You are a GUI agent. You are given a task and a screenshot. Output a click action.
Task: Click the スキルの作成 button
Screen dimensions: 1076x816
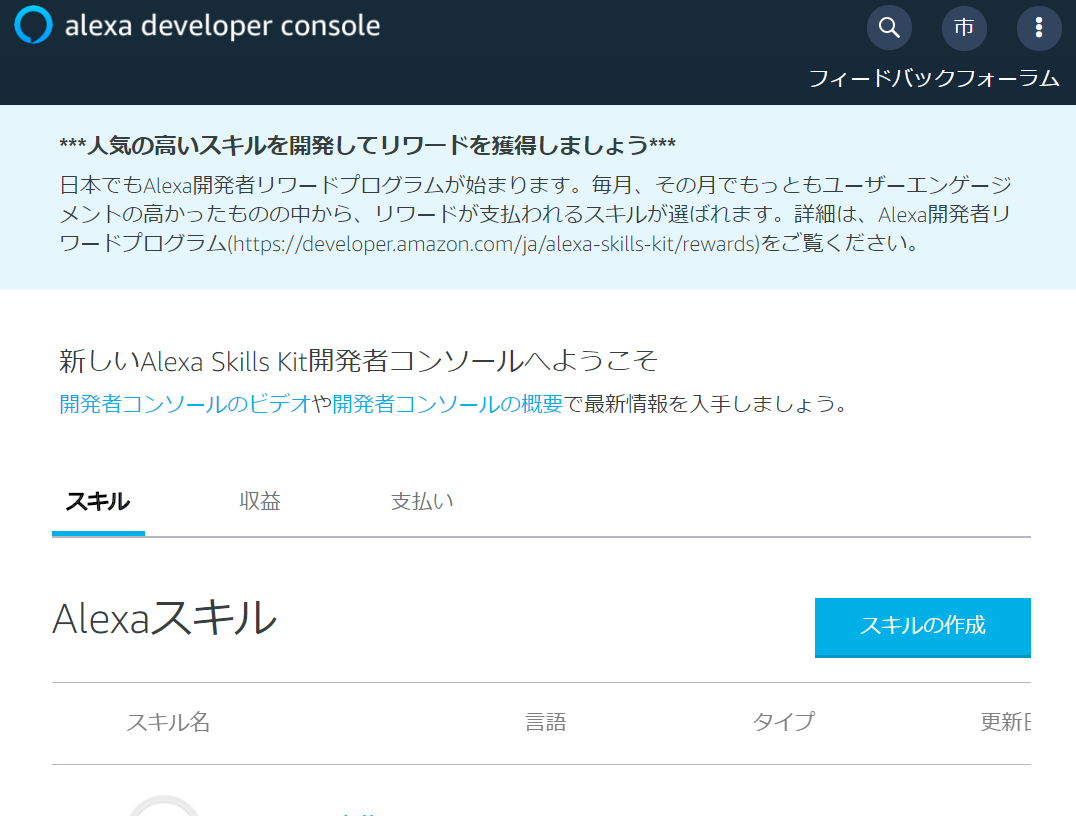922,628
